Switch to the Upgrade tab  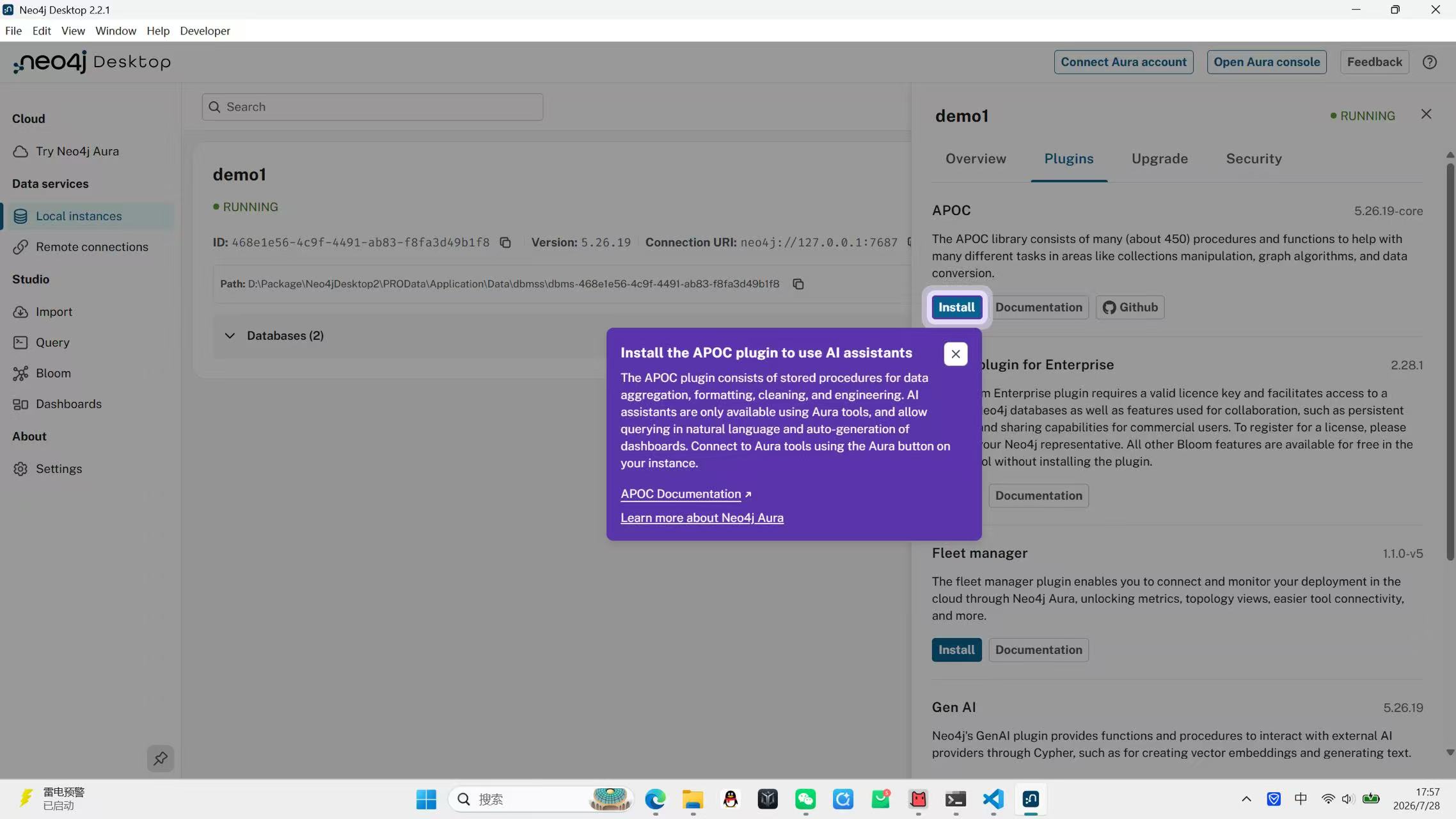coord(1159,159)
